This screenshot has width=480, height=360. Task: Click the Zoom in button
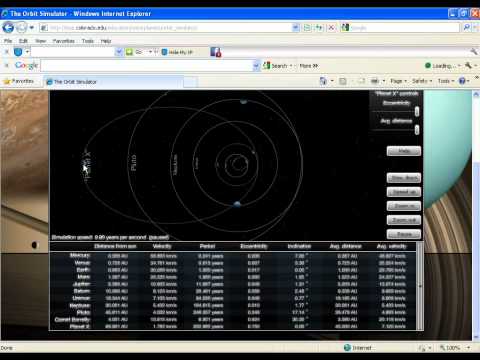(x=404, y=206)
